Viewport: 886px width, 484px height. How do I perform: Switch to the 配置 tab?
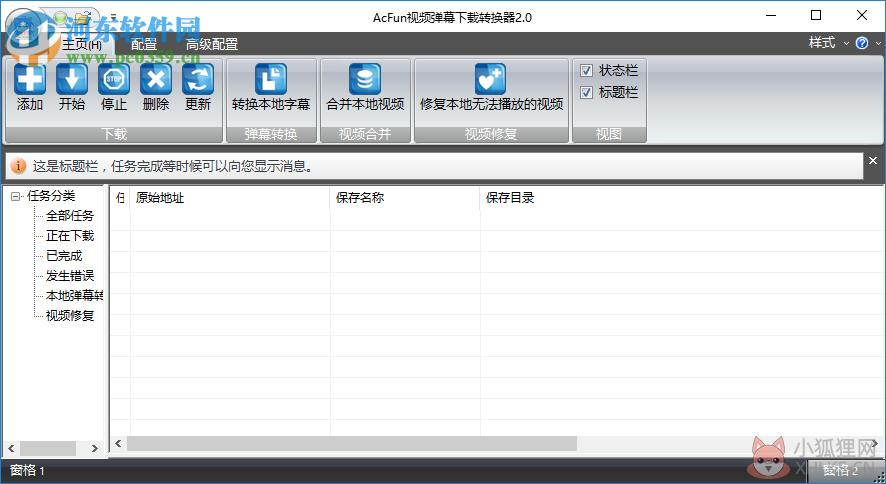click(x=144, y=44)
